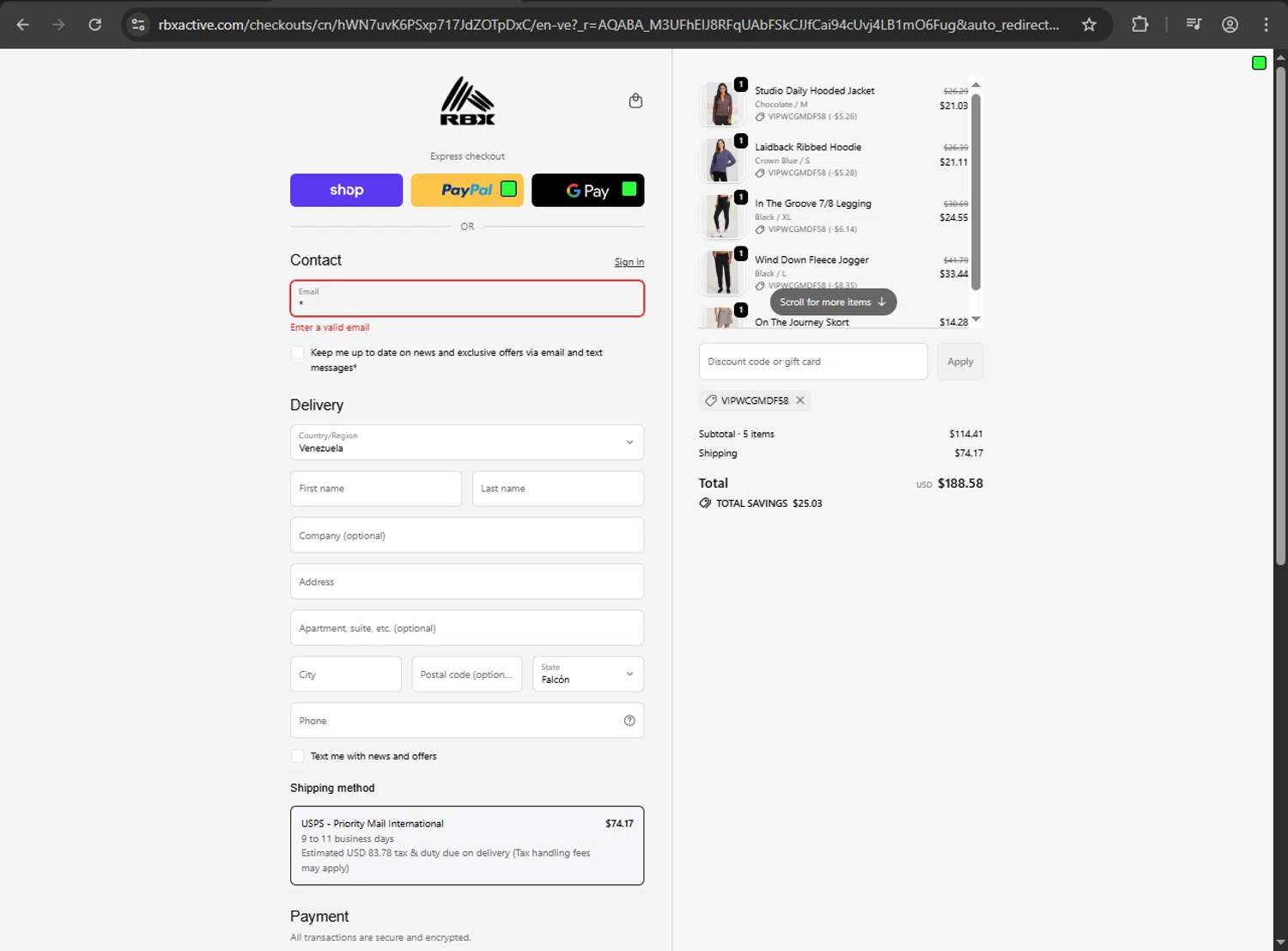Click the page vertical scrollbar thumb

point(1280,315)
